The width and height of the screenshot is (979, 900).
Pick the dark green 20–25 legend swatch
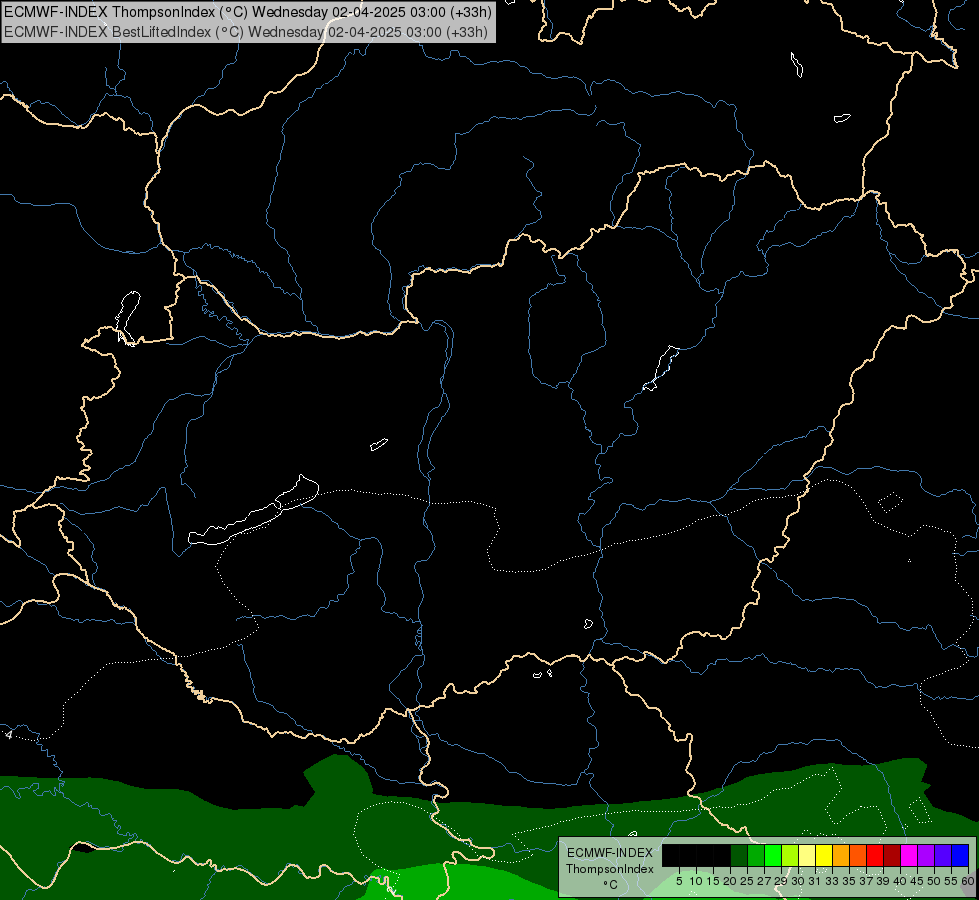click(x=739, y=856)
